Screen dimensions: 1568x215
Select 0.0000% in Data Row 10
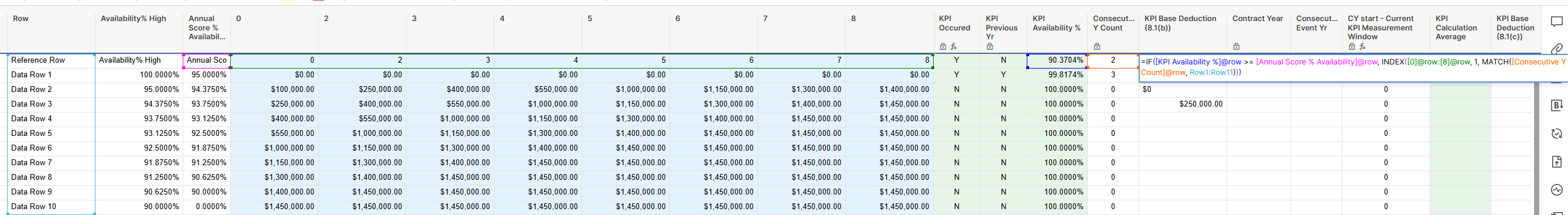tap(206, 206)
